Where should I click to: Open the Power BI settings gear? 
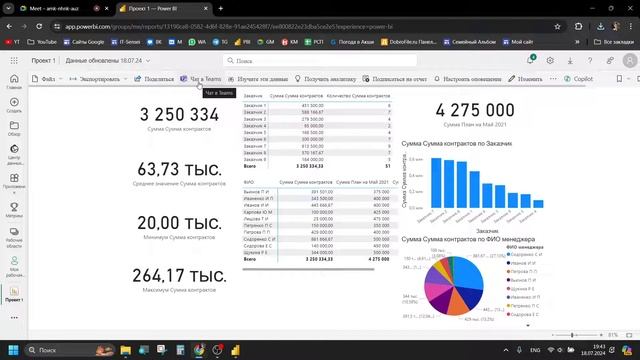click(550, 60)
